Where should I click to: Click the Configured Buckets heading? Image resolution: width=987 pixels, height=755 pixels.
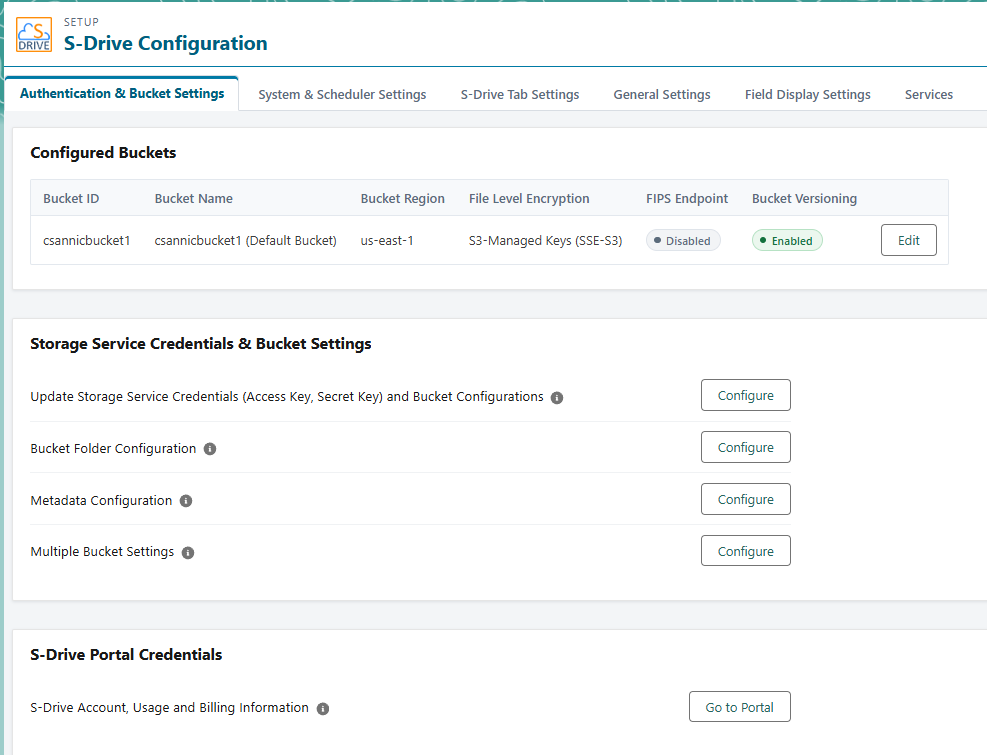(x=103, y=153)
